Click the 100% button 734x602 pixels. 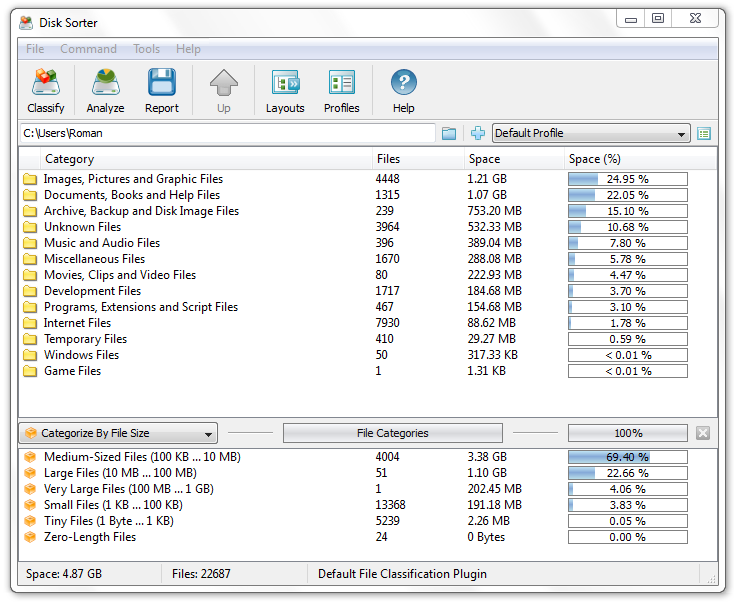[x=628, y=433]
